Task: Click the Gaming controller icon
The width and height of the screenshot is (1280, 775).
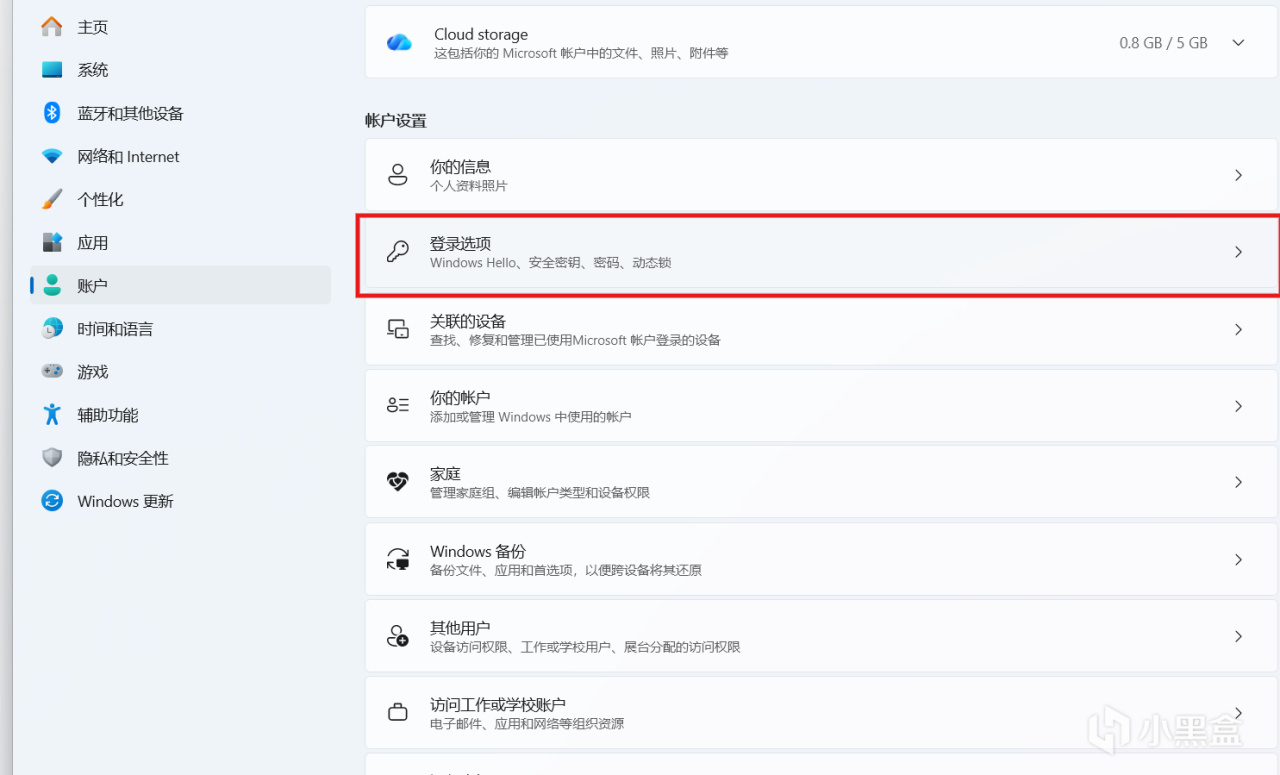Action: [52, 371]
